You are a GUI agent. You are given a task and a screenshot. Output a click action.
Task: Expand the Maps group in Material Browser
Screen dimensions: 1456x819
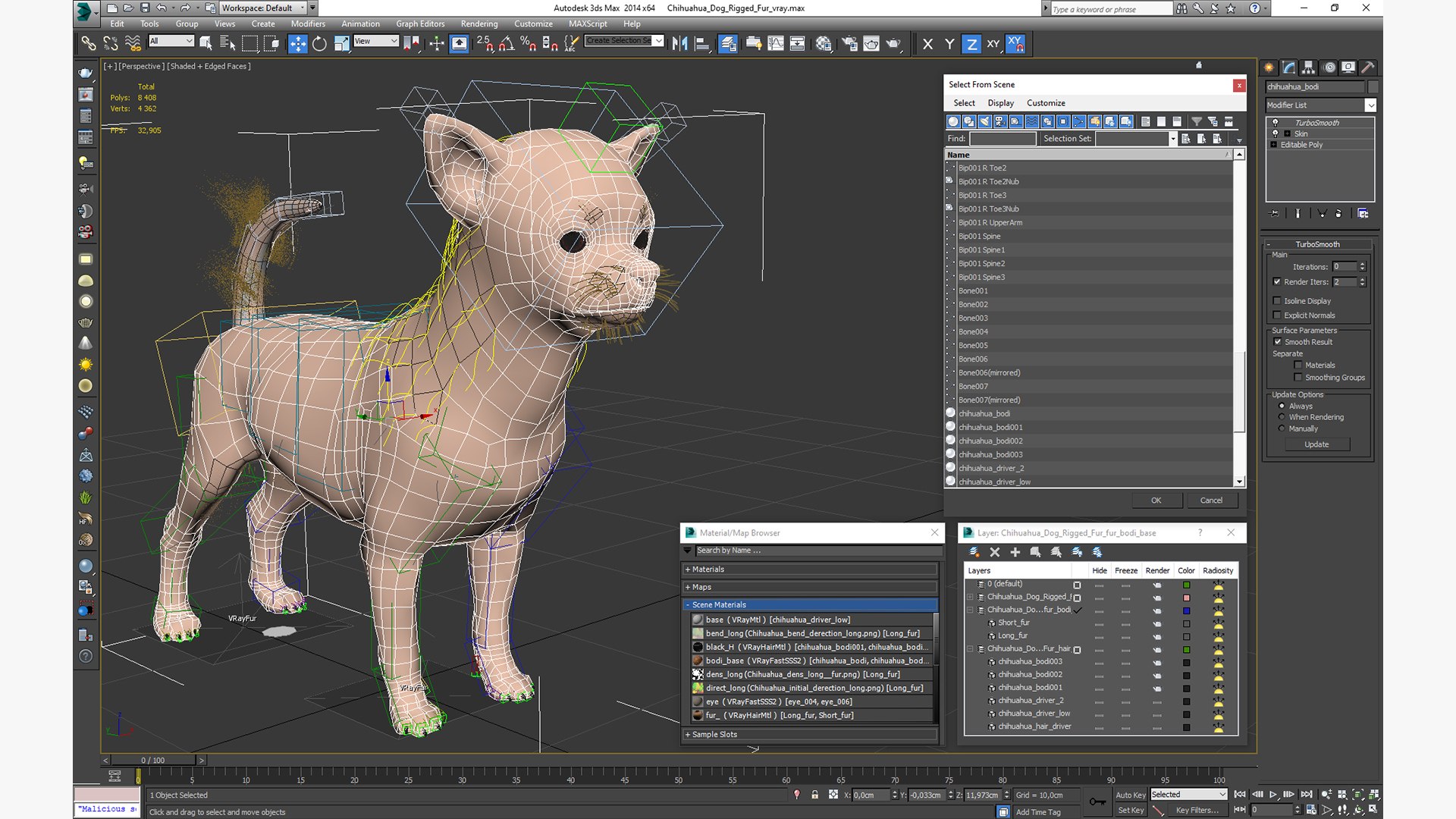(x=810, y=587)
